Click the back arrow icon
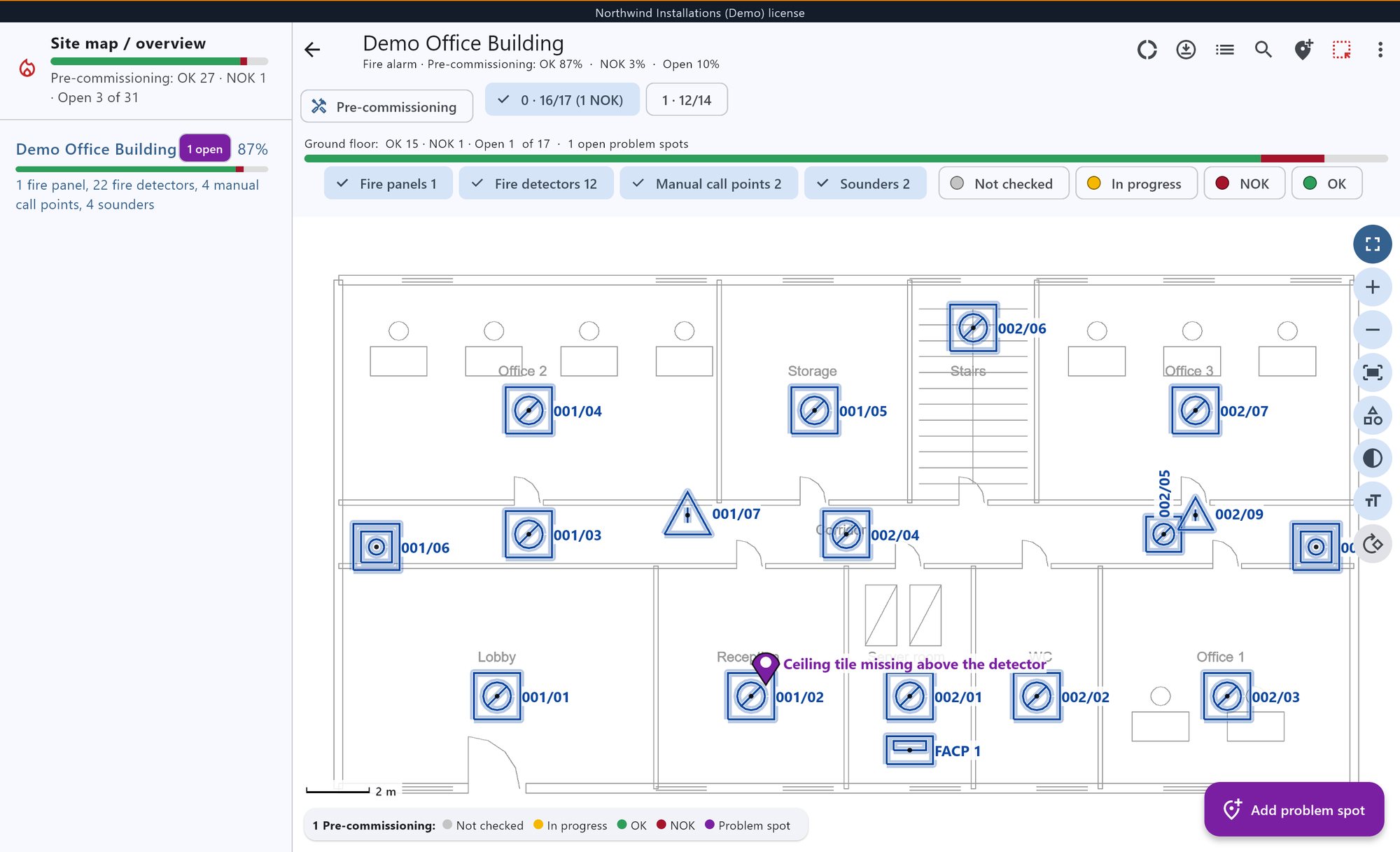Screen dimensions: 1400x852 click(312, 49)
